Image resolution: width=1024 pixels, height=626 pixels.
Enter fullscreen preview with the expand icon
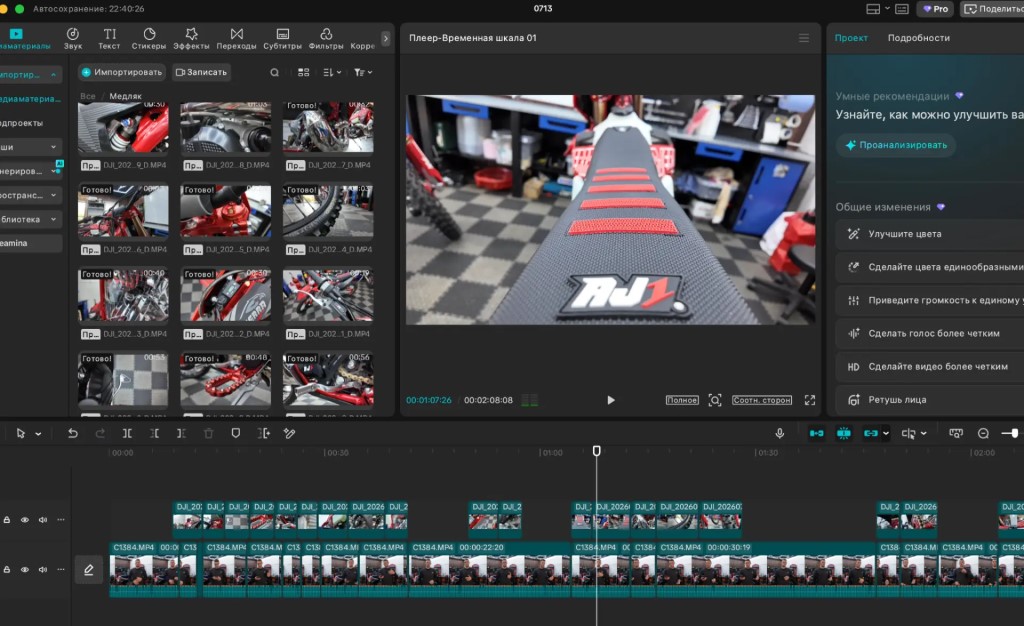(810, 400)
